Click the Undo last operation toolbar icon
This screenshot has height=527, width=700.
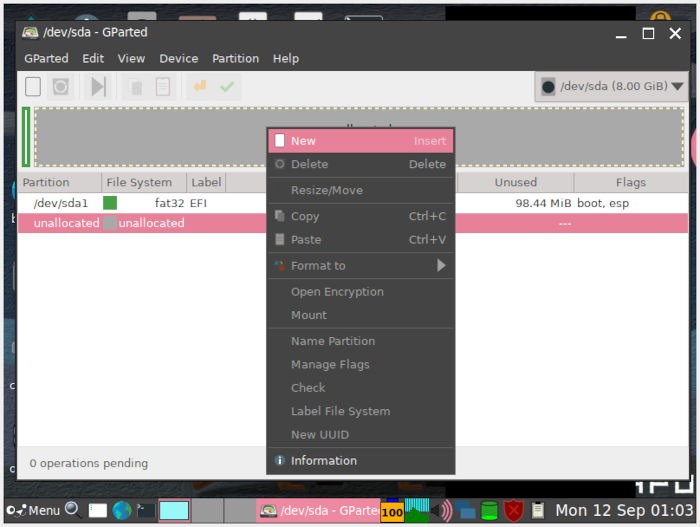click(200, 86)
